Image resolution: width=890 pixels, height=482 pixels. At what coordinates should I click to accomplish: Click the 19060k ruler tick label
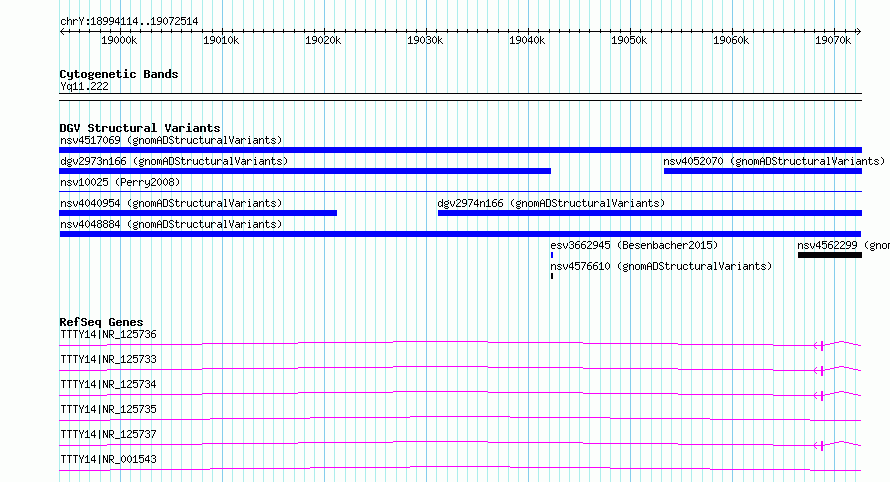point(731,41)
